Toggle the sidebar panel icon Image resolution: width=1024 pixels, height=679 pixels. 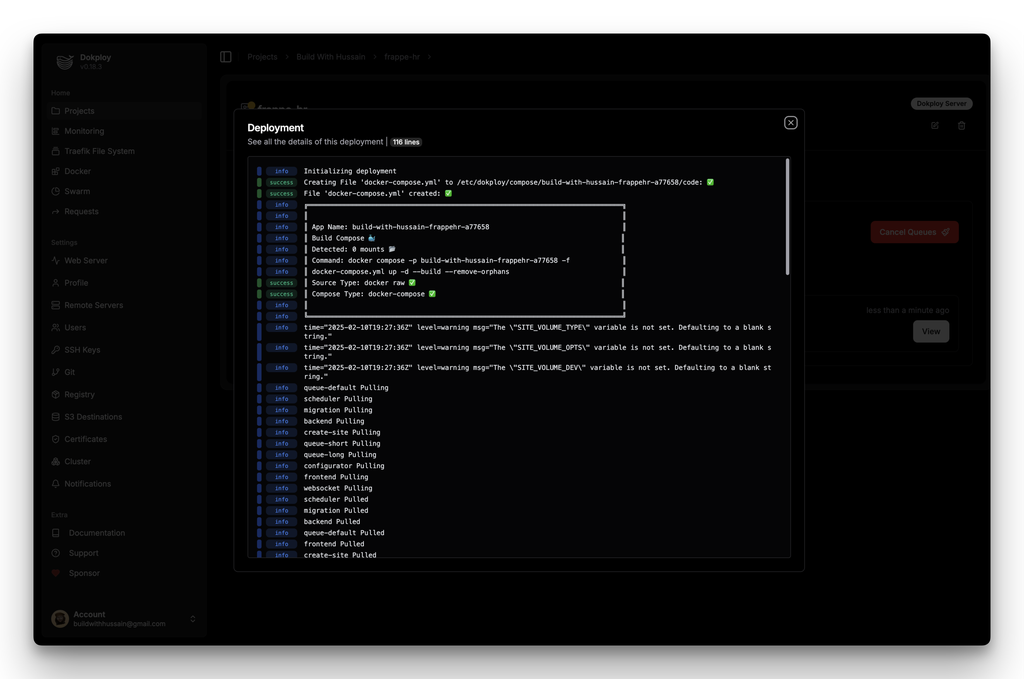coord(226,57)
